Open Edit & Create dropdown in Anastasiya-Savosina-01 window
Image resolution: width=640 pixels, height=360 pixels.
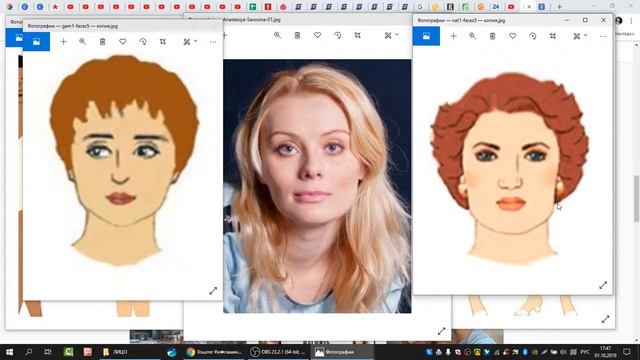point(391,36)
